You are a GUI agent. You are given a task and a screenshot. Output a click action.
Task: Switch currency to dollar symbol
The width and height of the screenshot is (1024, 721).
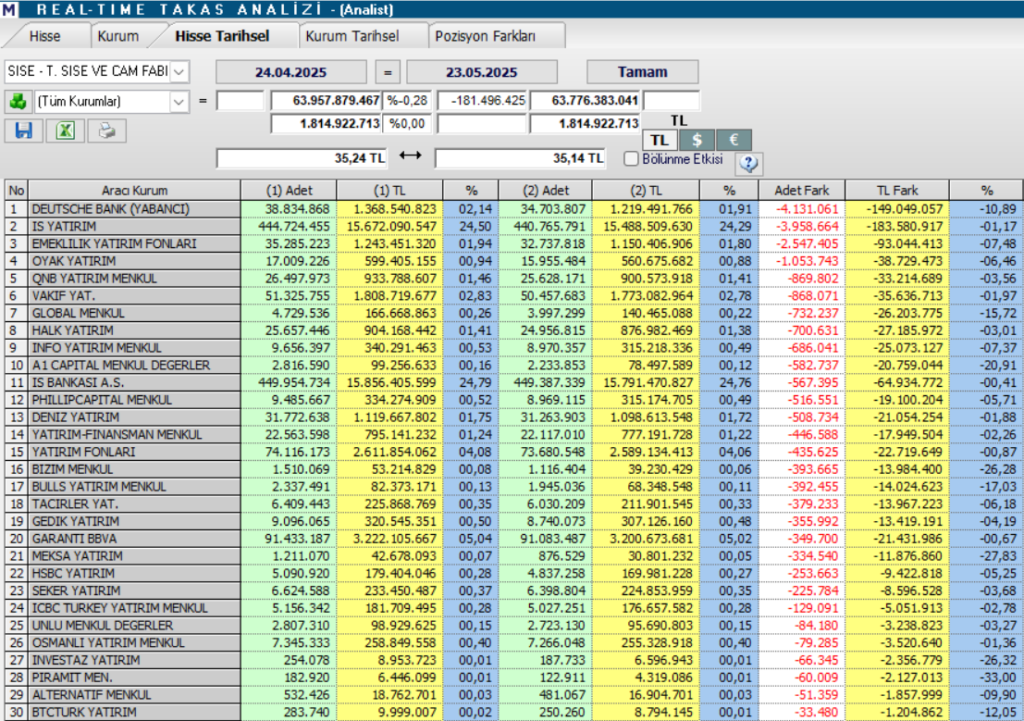click(695, 140)
